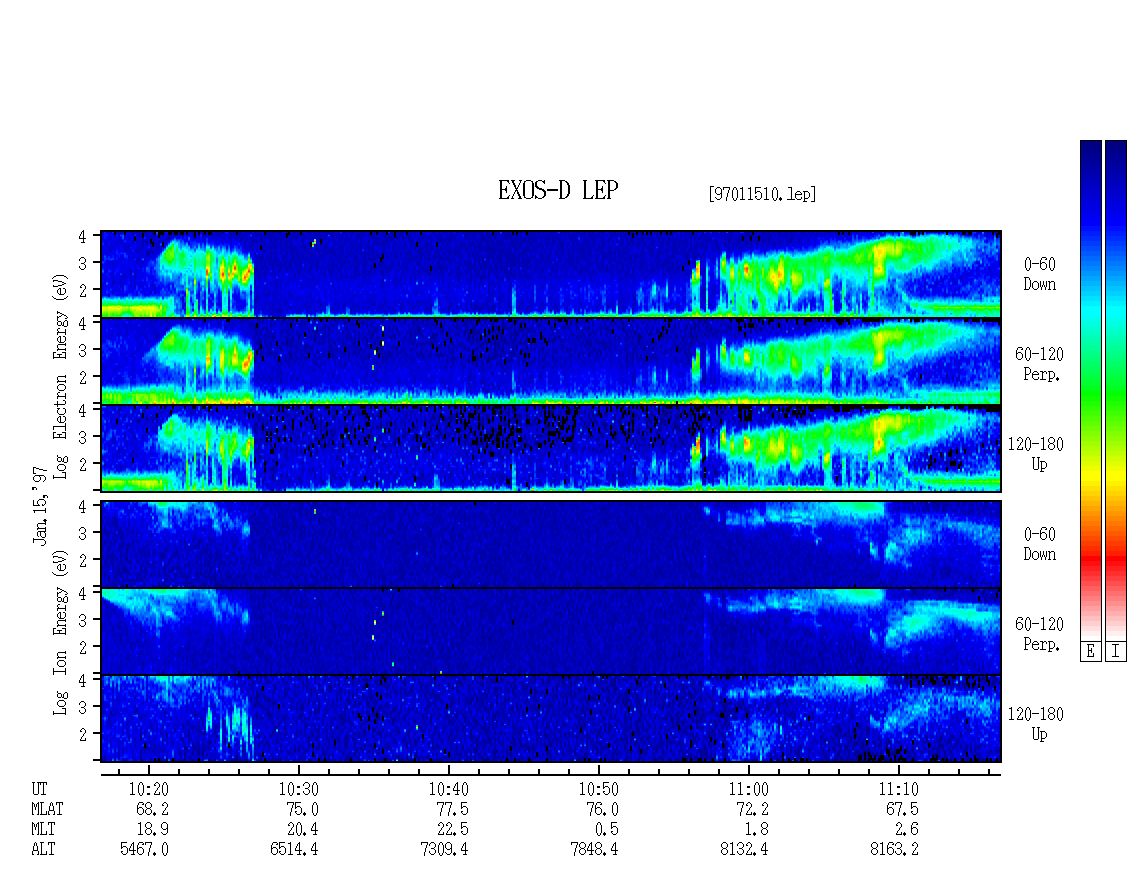The image size is (1130, 875).
Task: Click the MLAT value 68.2
Action: 152,809
